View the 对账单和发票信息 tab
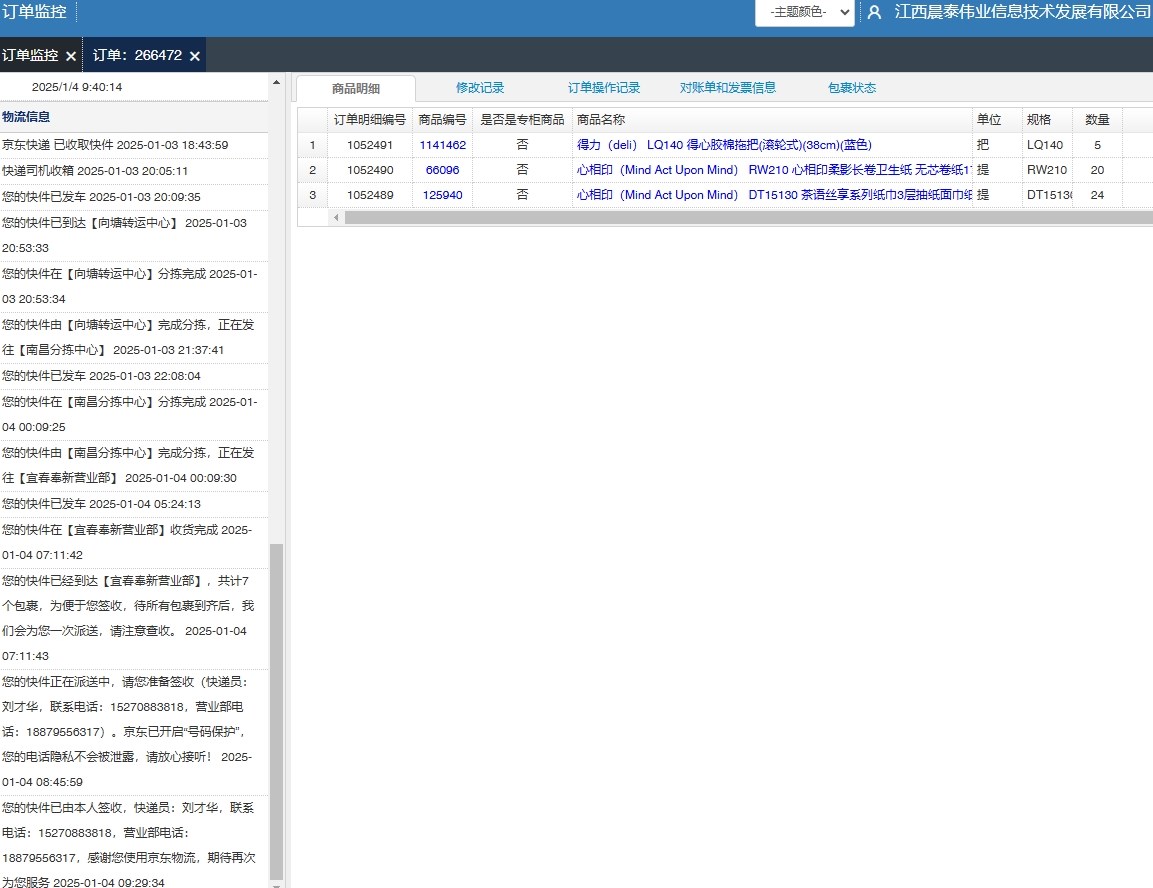The width and height of the screenshot is (1153, 888). pos(727,87)
